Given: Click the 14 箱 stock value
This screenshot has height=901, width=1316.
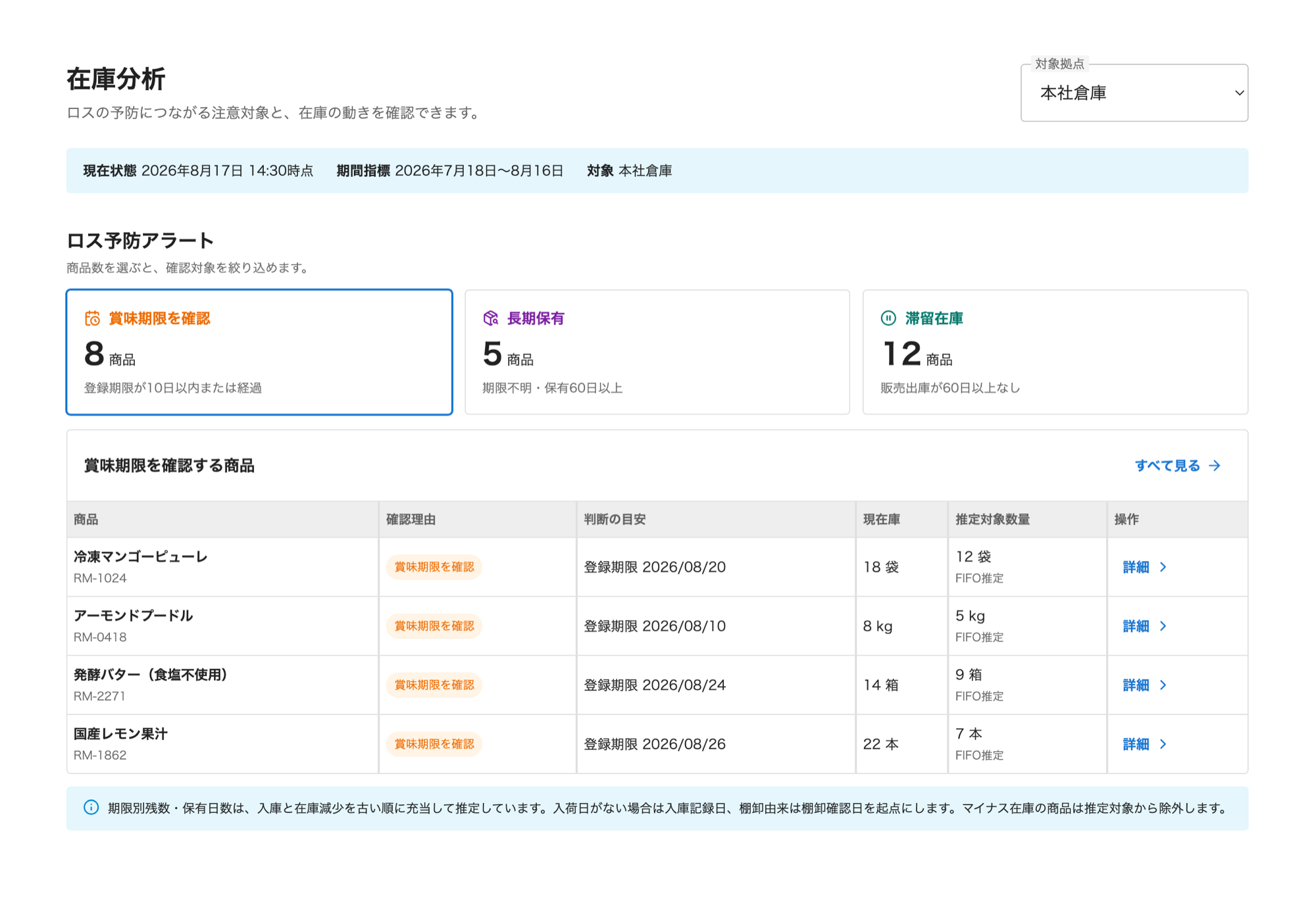Looking at the screenshot, I should (x=881, y=685).
